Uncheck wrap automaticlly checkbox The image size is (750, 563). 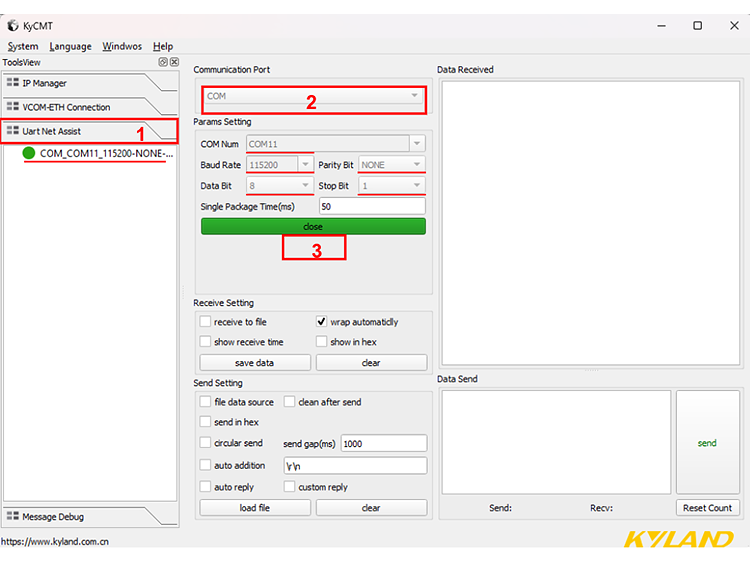tap(321, 321)
